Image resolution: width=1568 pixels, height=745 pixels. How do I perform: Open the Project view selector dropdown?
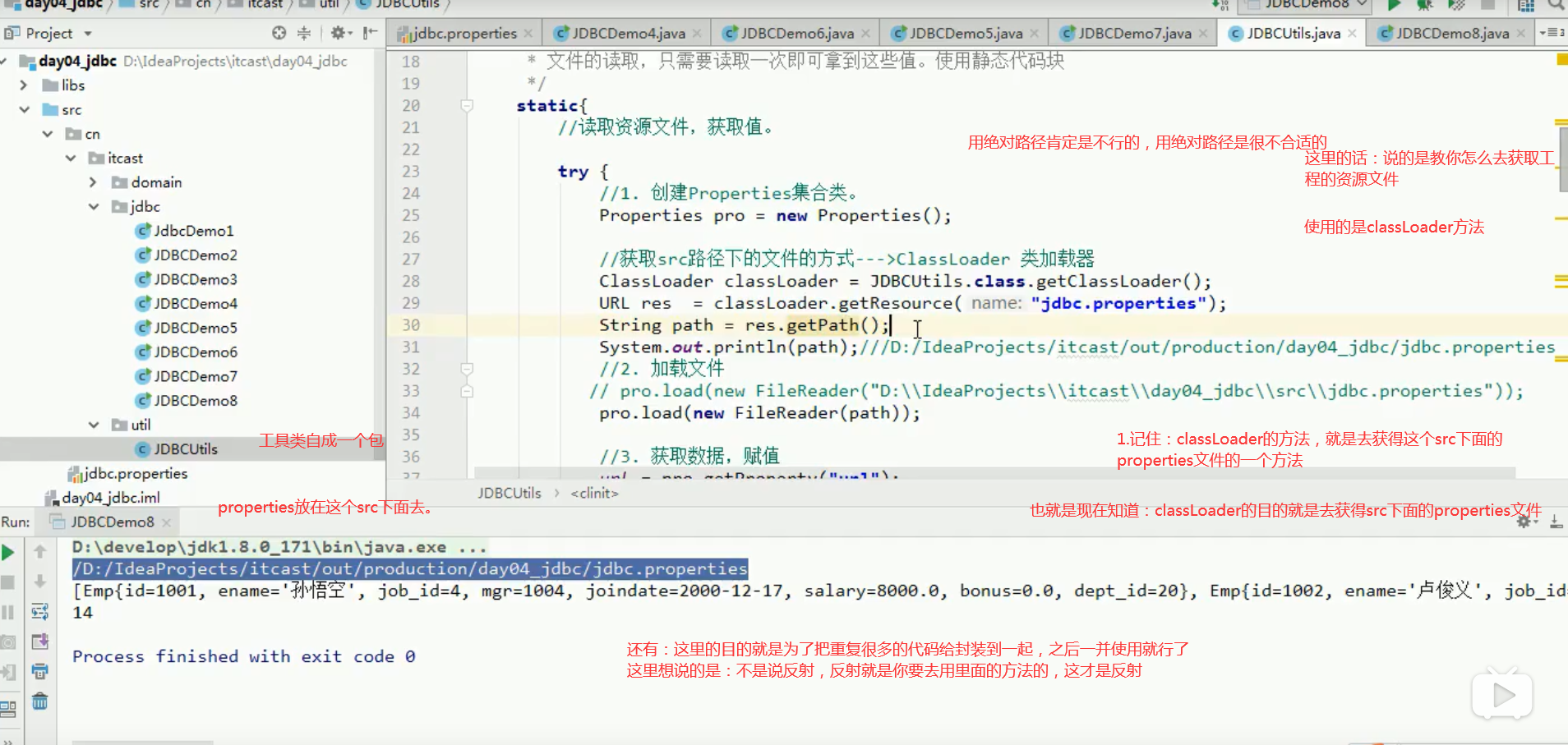coord(88,34)
